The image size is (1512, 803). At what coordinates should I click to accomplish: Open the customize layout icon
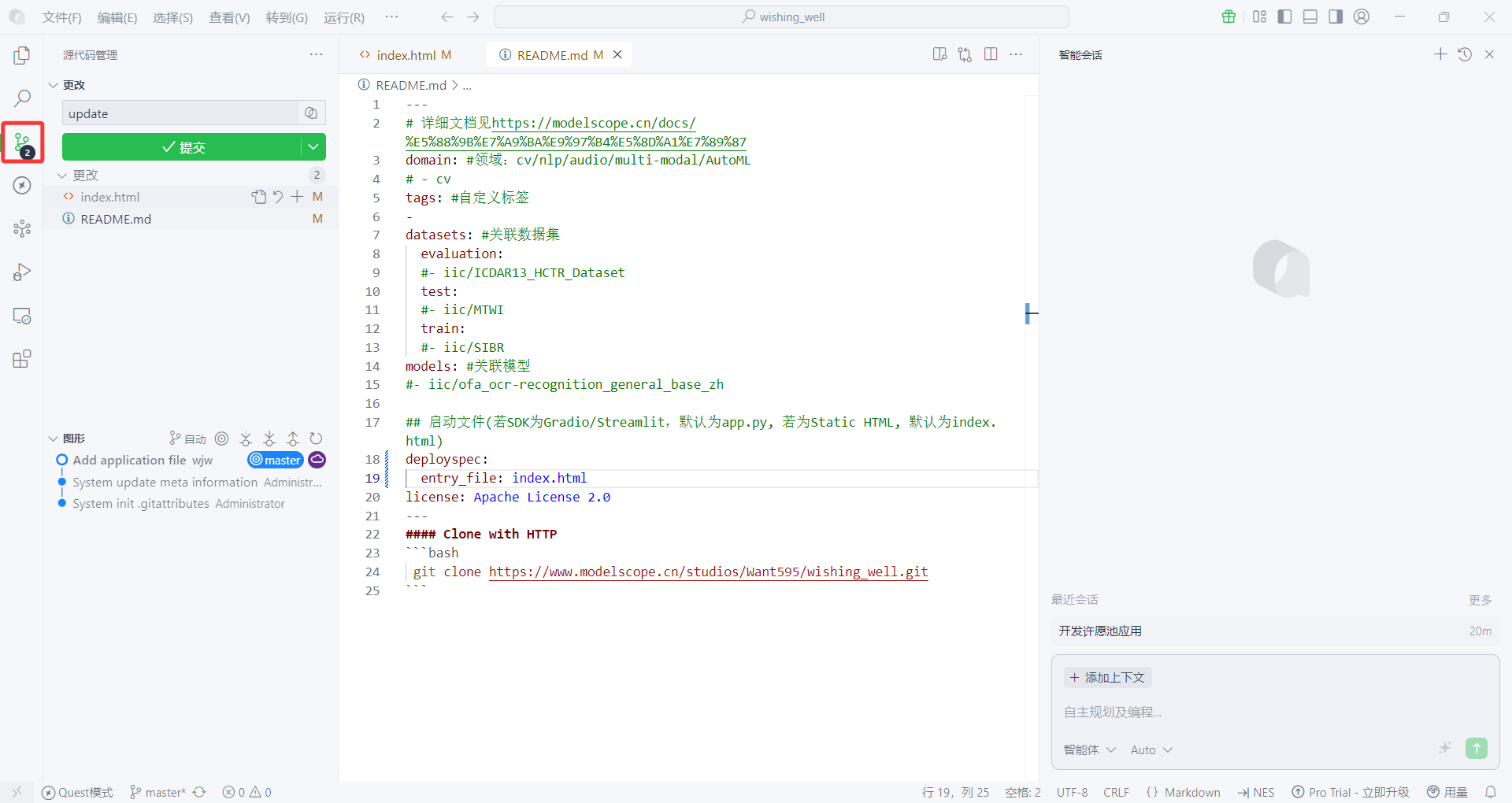pos(1259,17)
